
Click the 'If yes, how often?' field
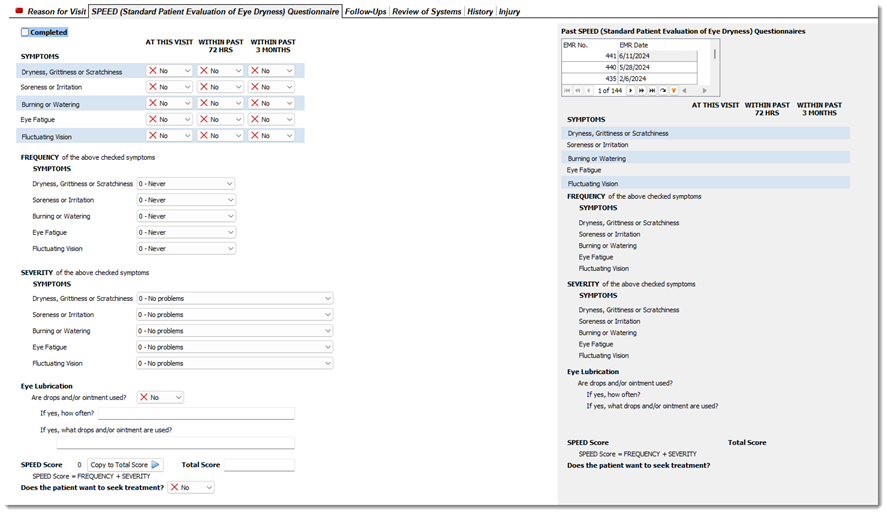pyautogui.click(x=196, y=413)
